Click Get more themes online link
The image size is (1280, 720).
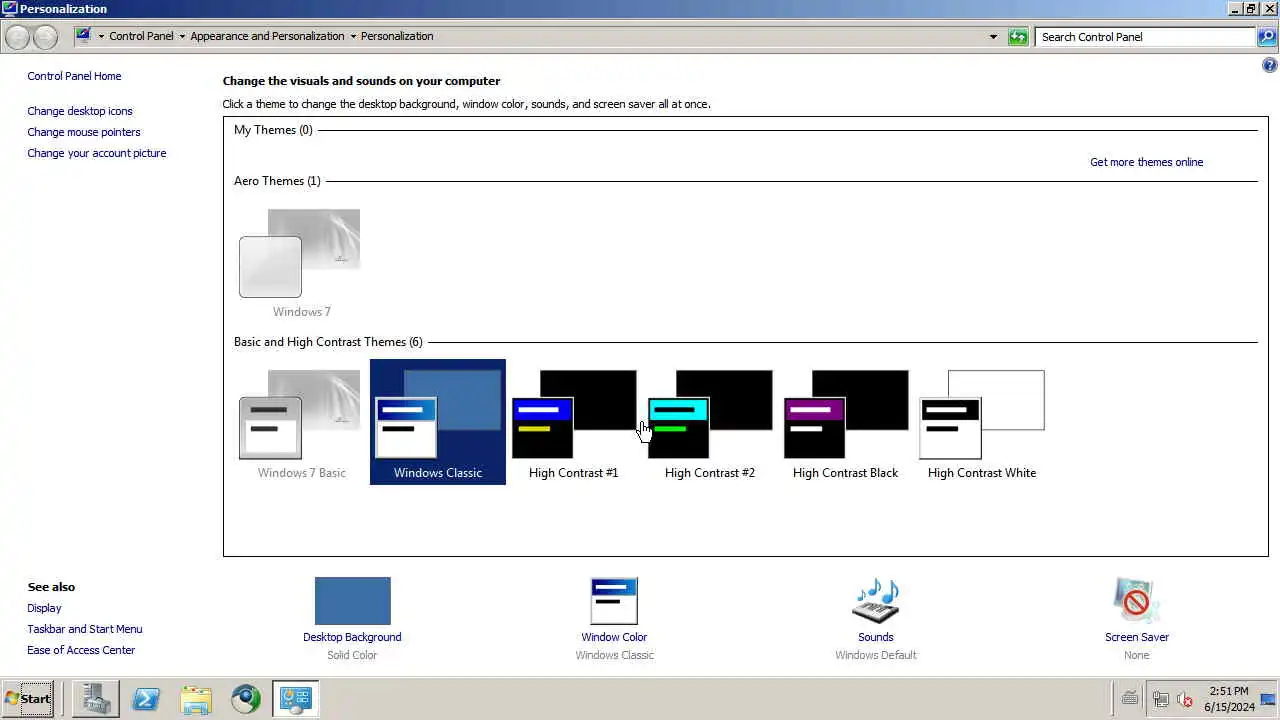[x=1146, y=162]
